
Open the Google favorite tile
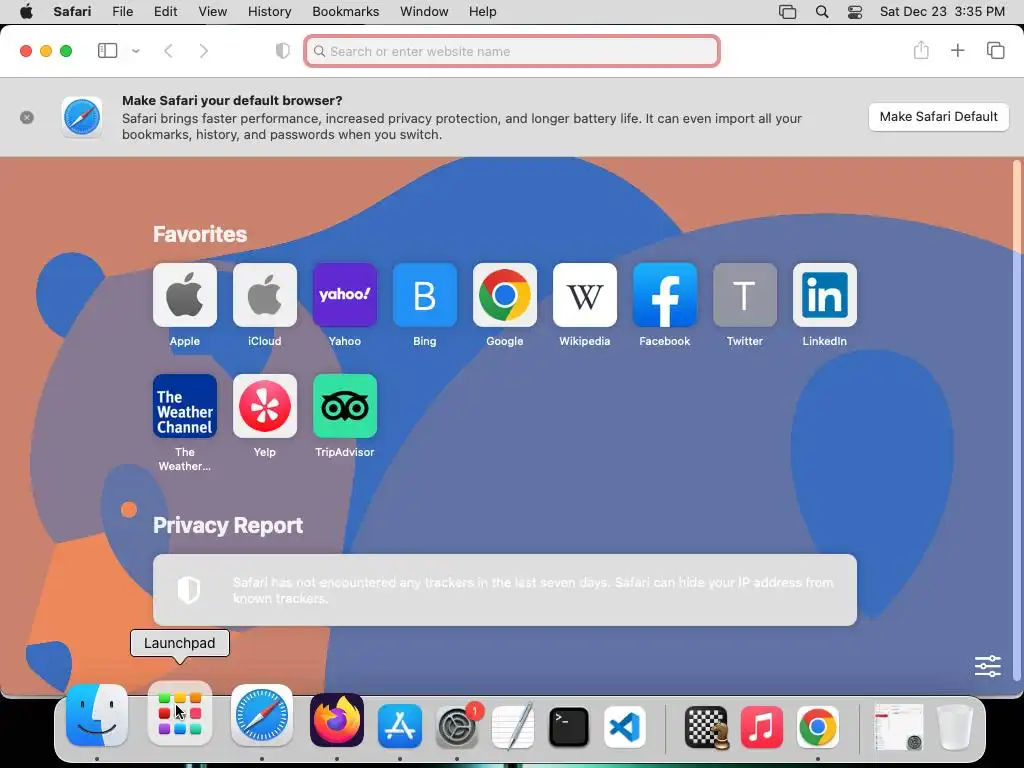click(505, 295)
